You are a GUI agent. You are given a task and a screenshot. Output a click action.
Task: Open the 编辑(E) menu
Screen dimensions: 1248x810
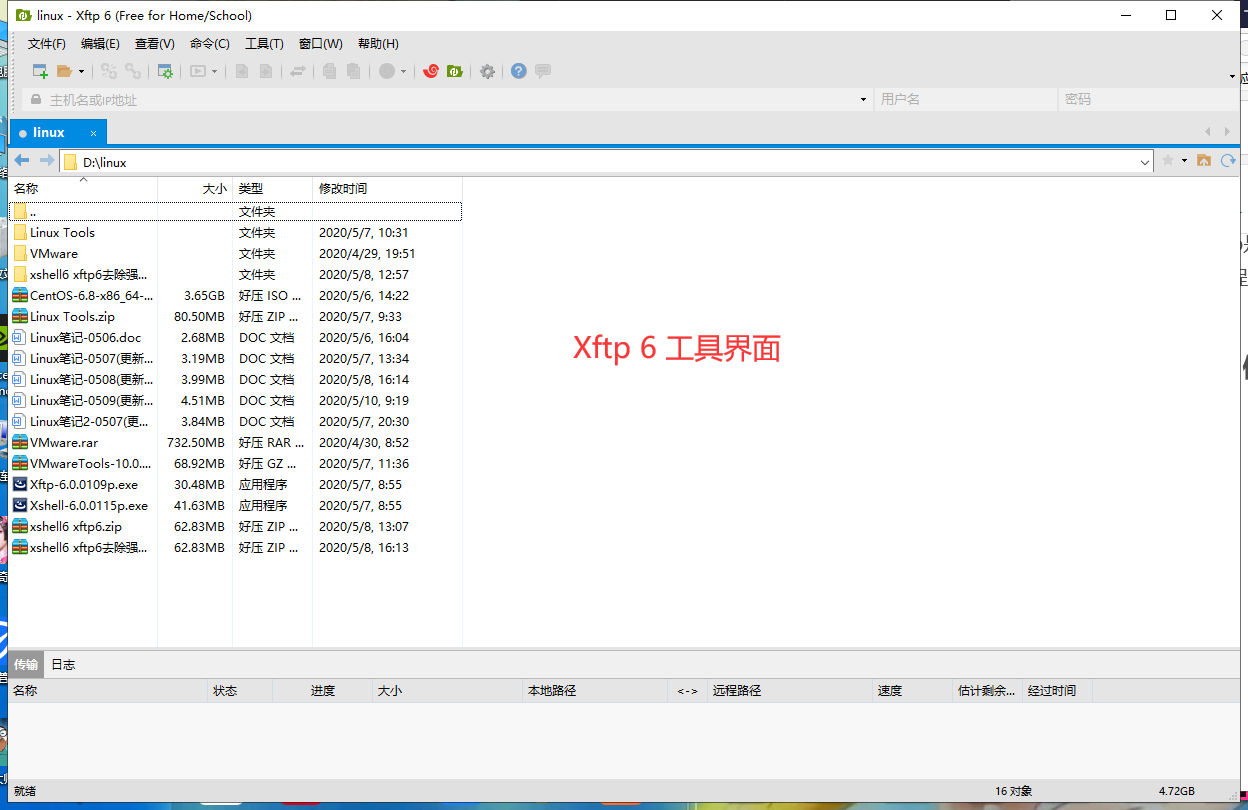(100, 44)
